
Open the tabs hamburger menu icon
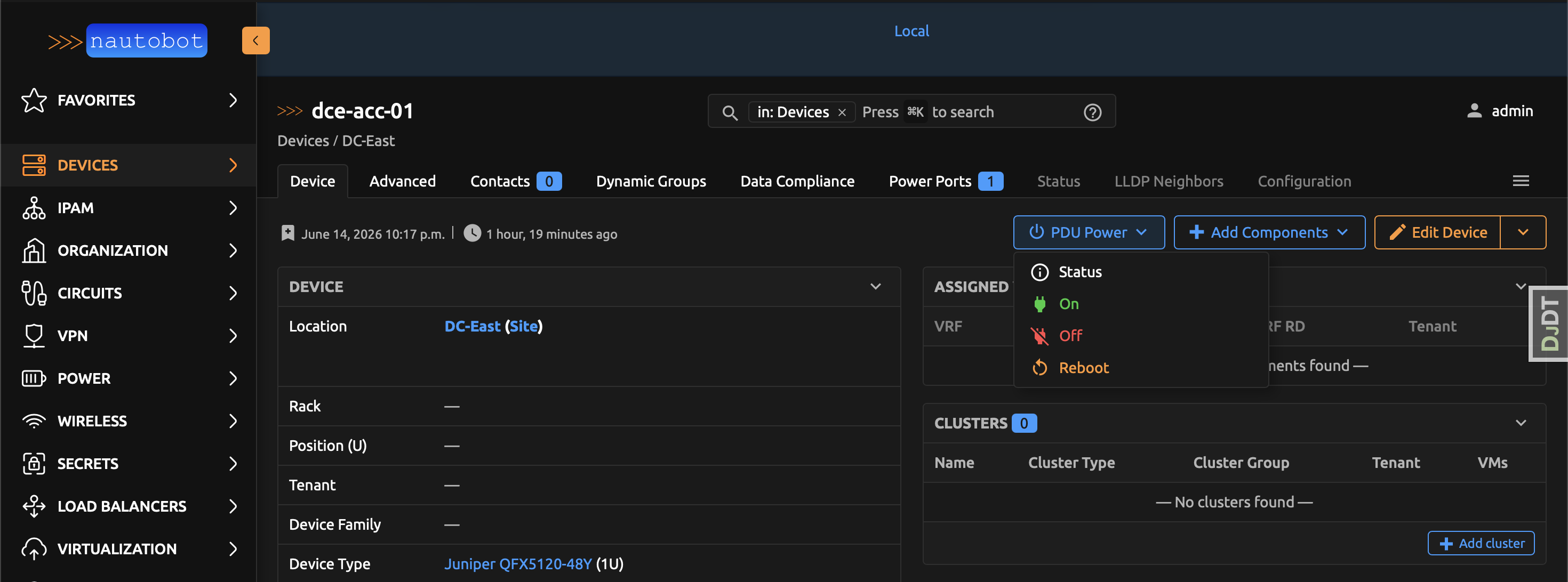coord(1521,181)
